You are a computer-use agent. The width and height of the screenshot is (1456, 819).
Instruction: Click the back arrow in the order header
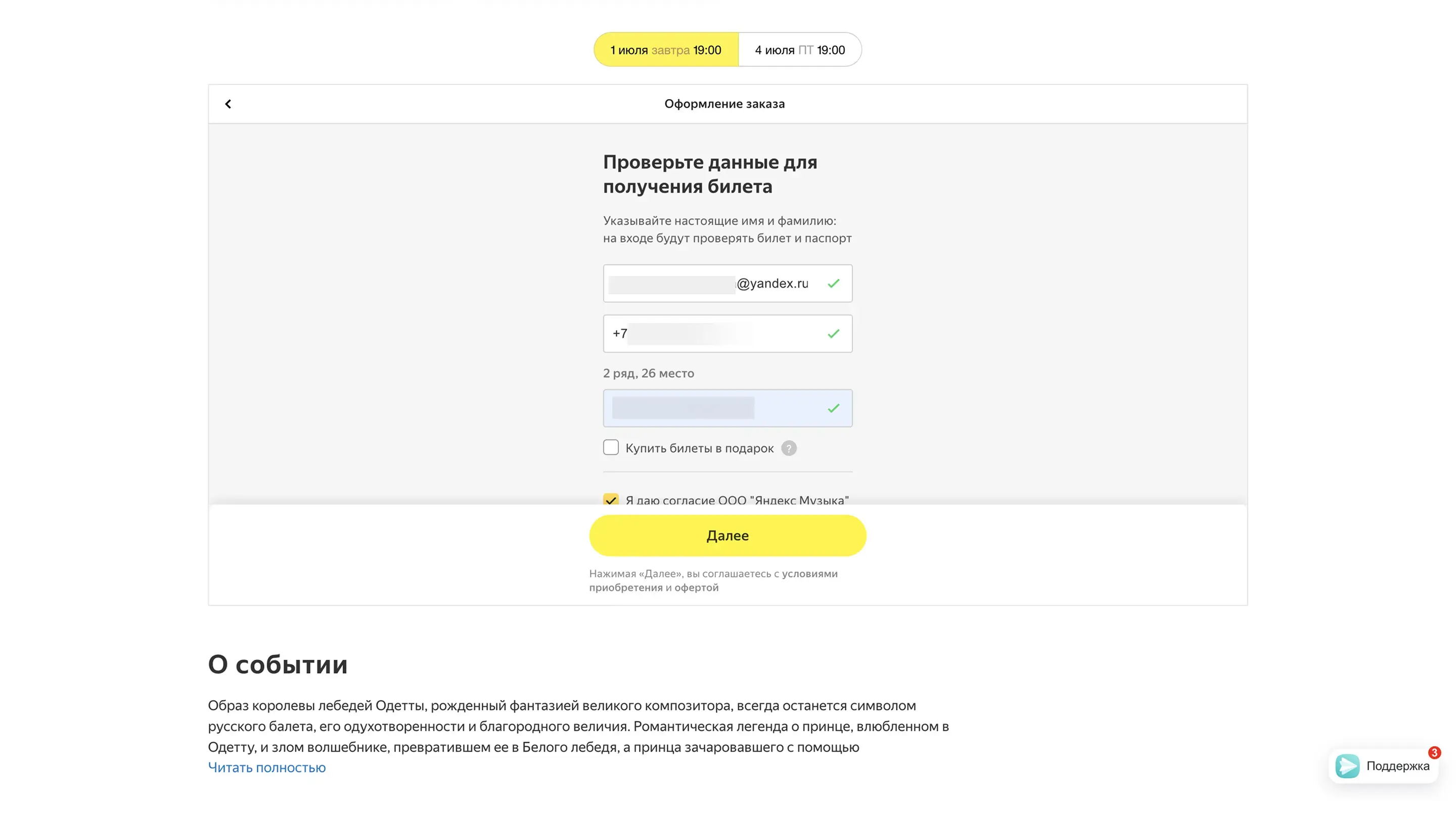[x=229, y=104]
